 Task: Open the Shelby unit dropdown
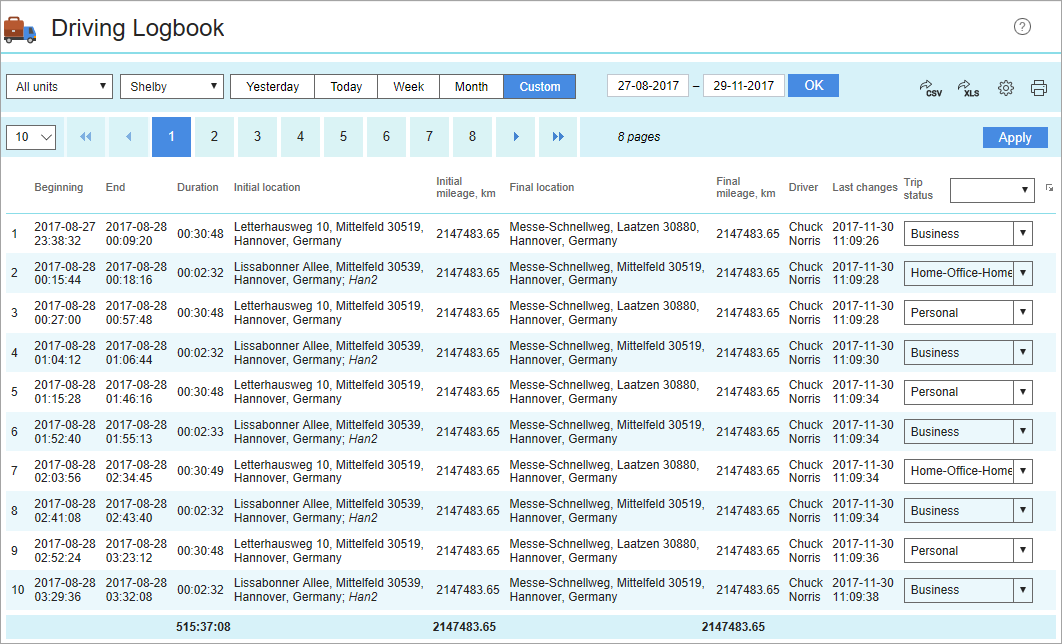172,87
